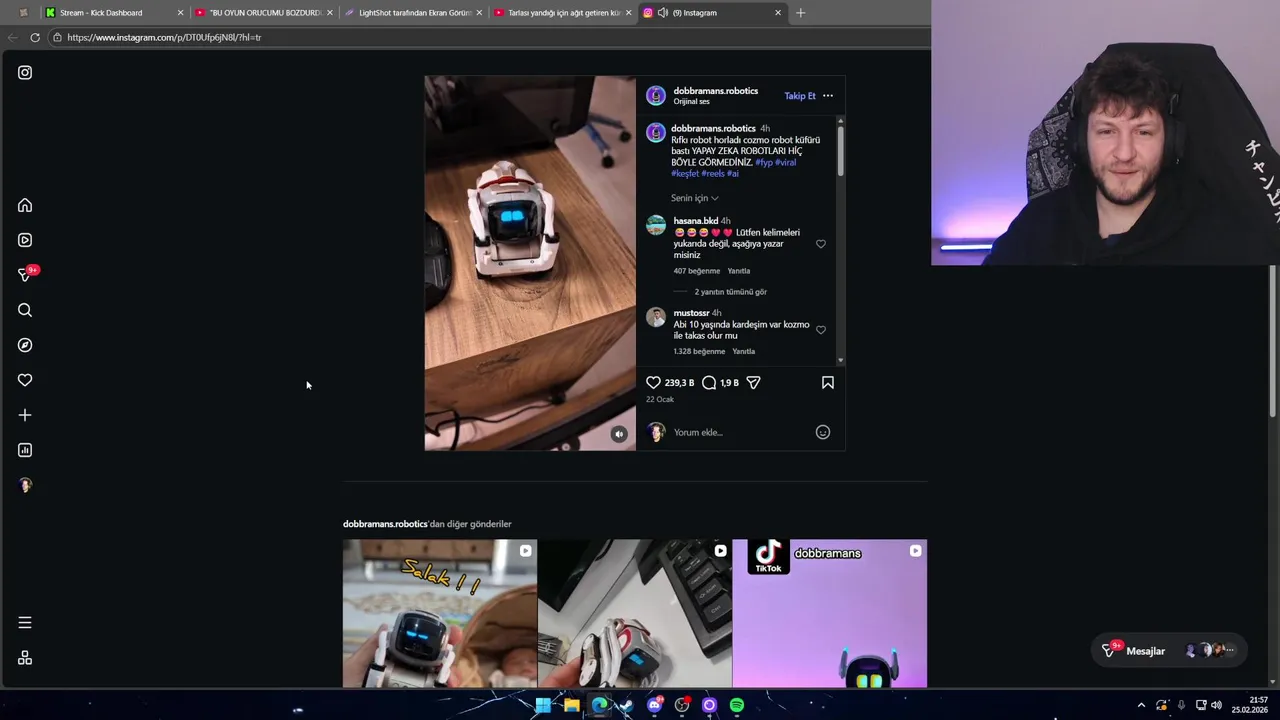Open Windows Start menu

[543, 705]
